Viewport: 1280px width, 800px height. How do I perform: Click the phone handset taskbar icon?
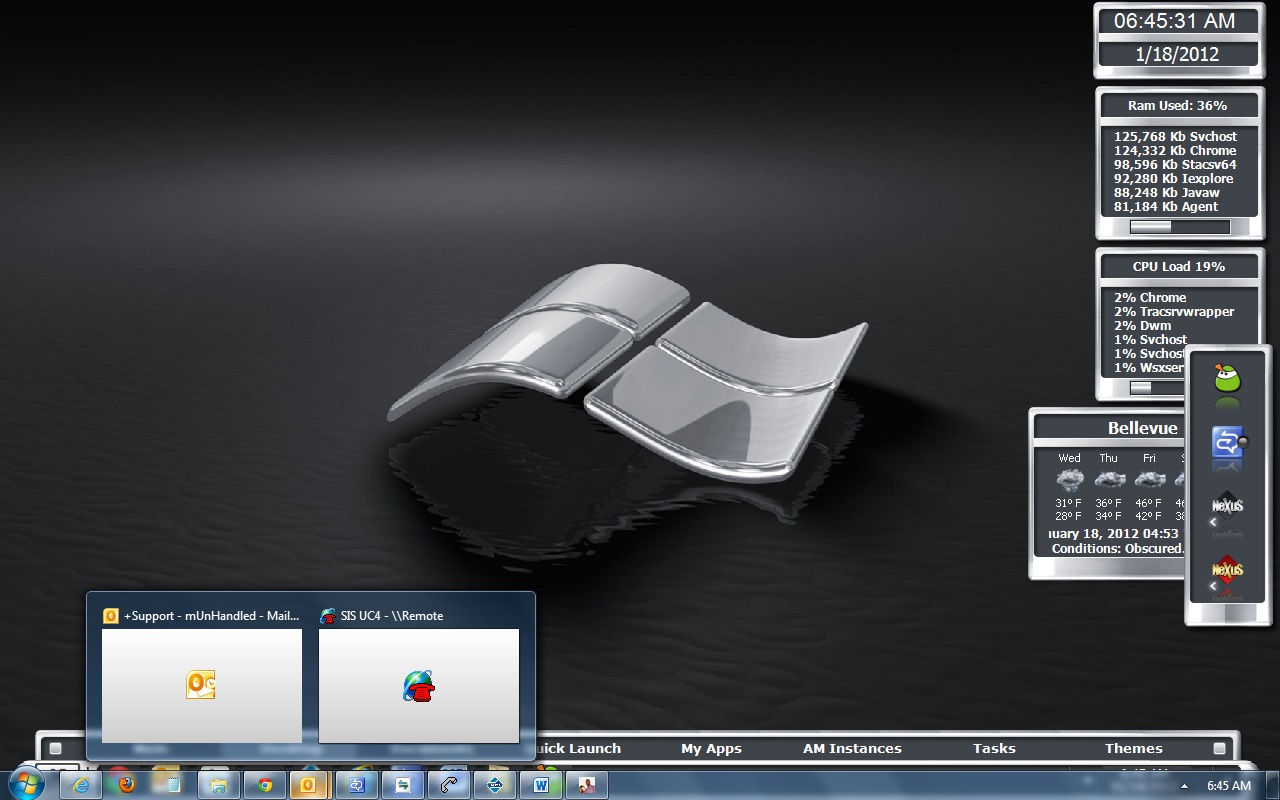(x=449, y=785)
